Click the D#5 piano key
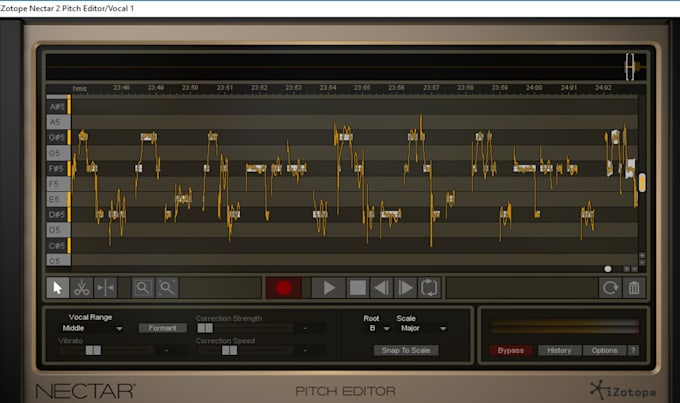Screen dimensions: 680x403 [x=57, y=215]
